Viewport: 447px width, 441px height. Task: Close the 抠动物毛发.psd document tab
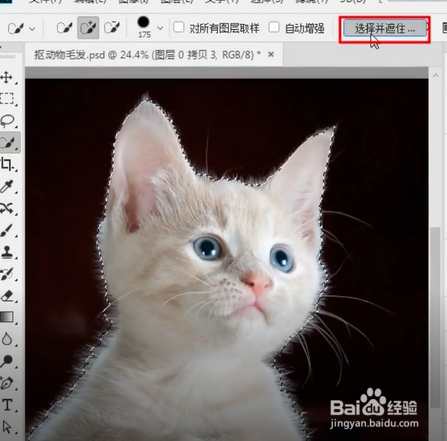click(271, 54)
